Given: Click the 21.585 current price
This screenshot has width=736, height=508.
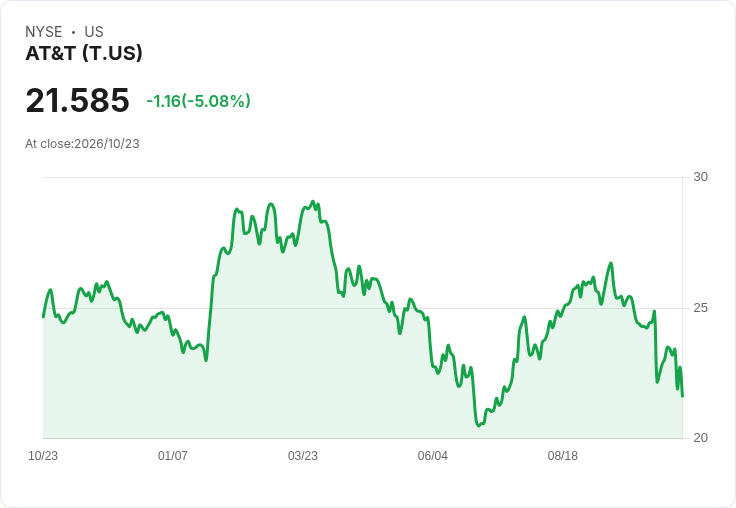Looking at the screenshot, I should (x=77, y=100).
